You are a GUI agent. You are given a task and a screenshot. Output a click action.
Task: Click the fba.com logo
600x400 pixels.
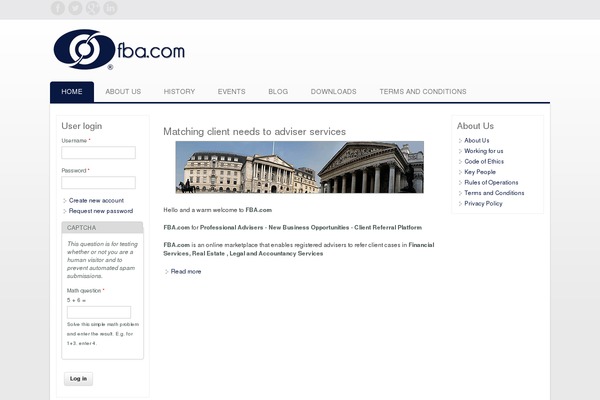tap(119, 50)
